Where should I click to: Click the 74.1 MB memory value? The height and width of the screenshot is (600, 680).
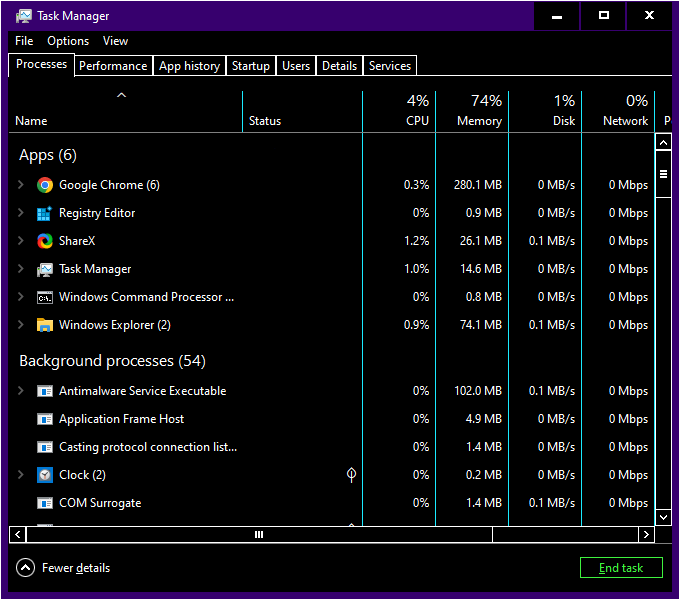point(481,325)
